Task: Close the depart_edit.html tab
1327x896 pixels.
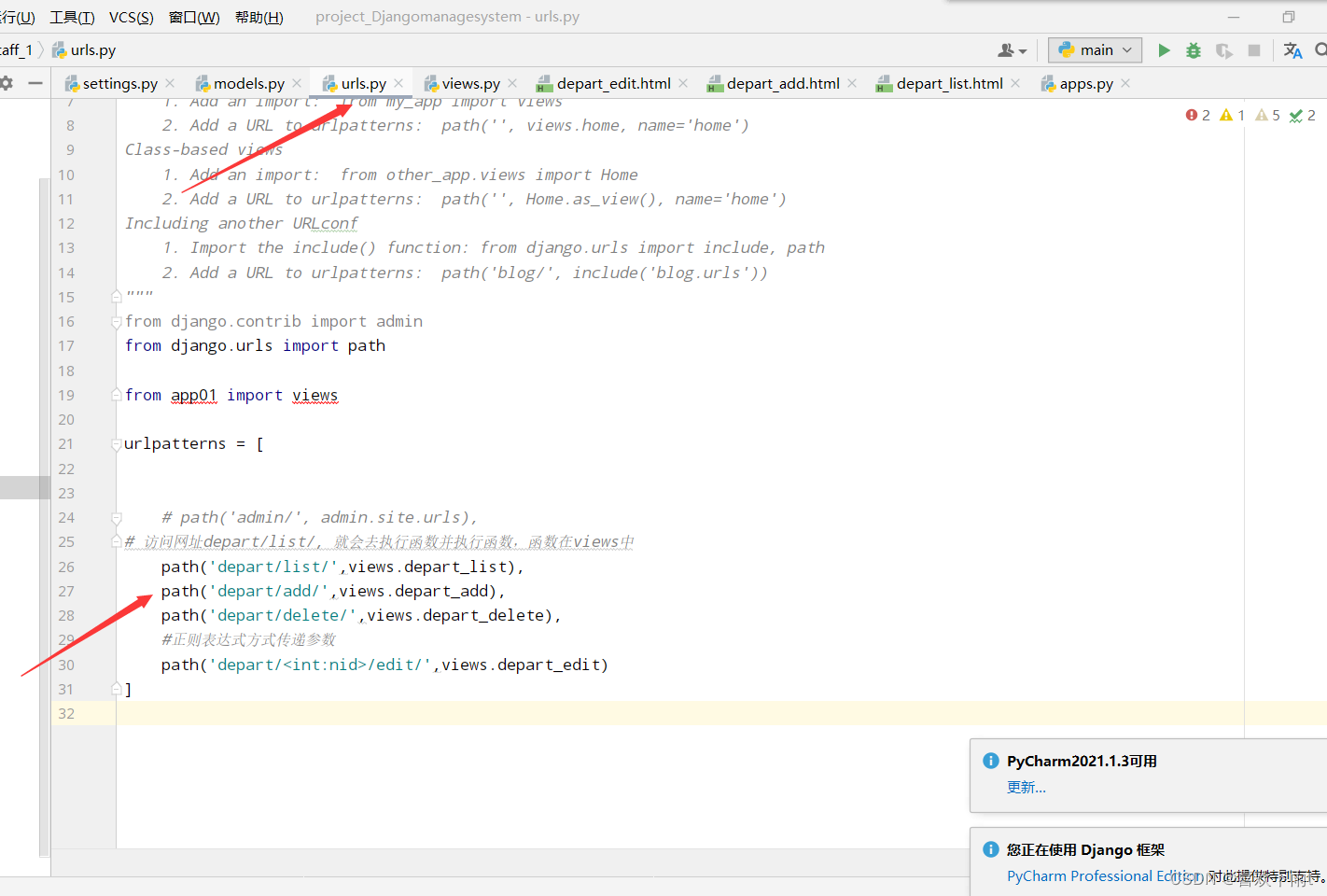Action: point(683,84)
